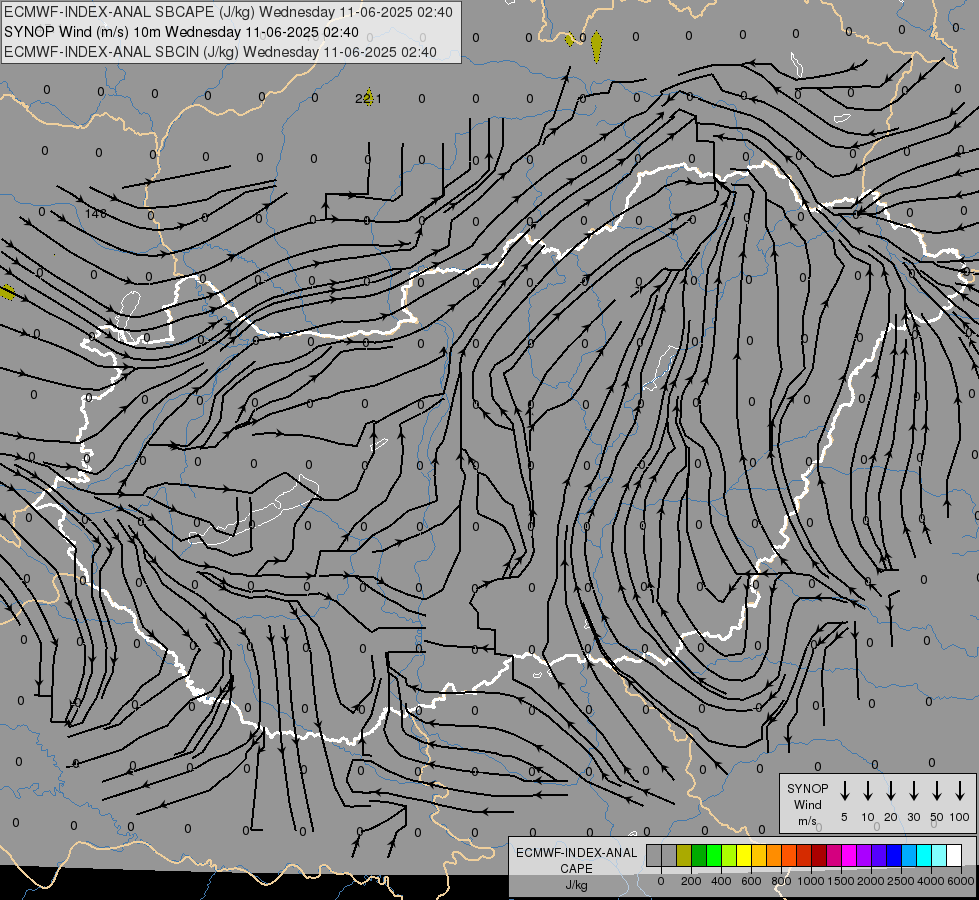Click the 20 m/s wind arrow in legend
The image size is (979, 900).
pyautogui.click(x=890, y=790)
